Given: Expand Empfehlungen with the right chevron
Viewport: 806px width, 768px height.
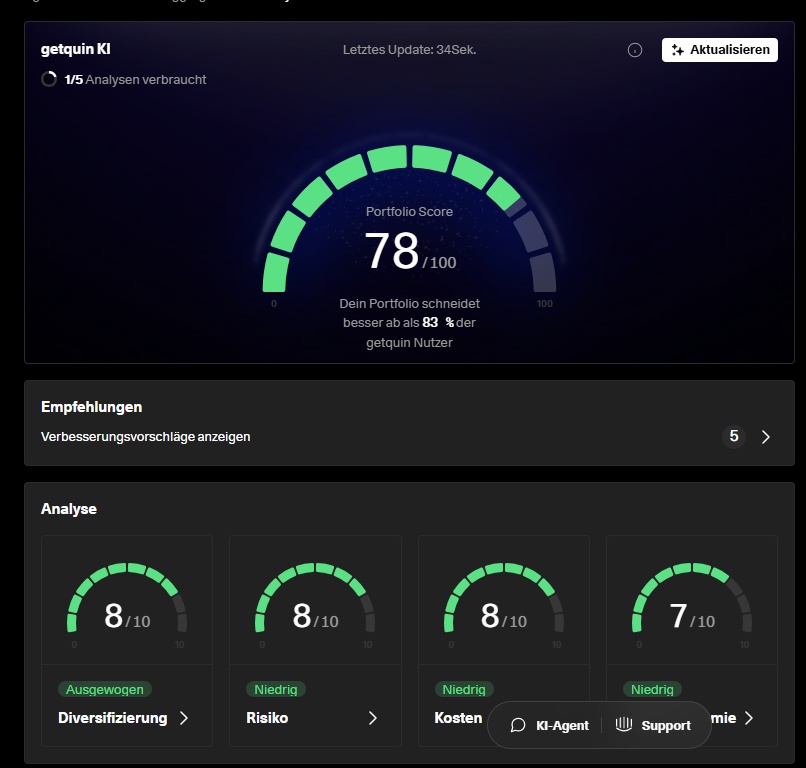Looking at the screenshot, I should click(x=766, y=437).
